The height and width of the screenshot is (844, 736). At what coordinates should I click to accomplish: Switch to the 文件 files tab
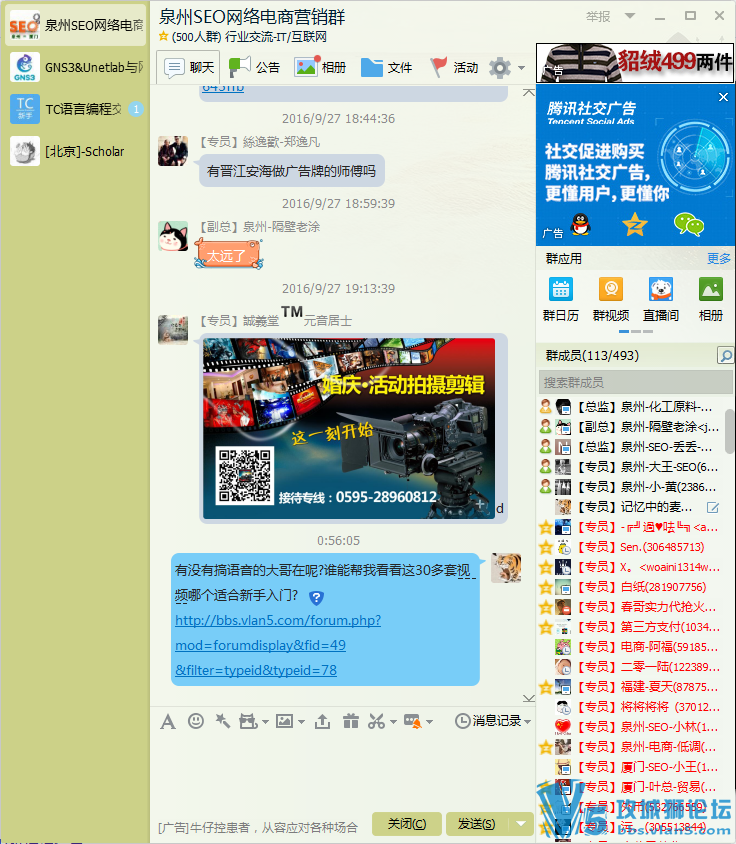[x=386, y=67]
